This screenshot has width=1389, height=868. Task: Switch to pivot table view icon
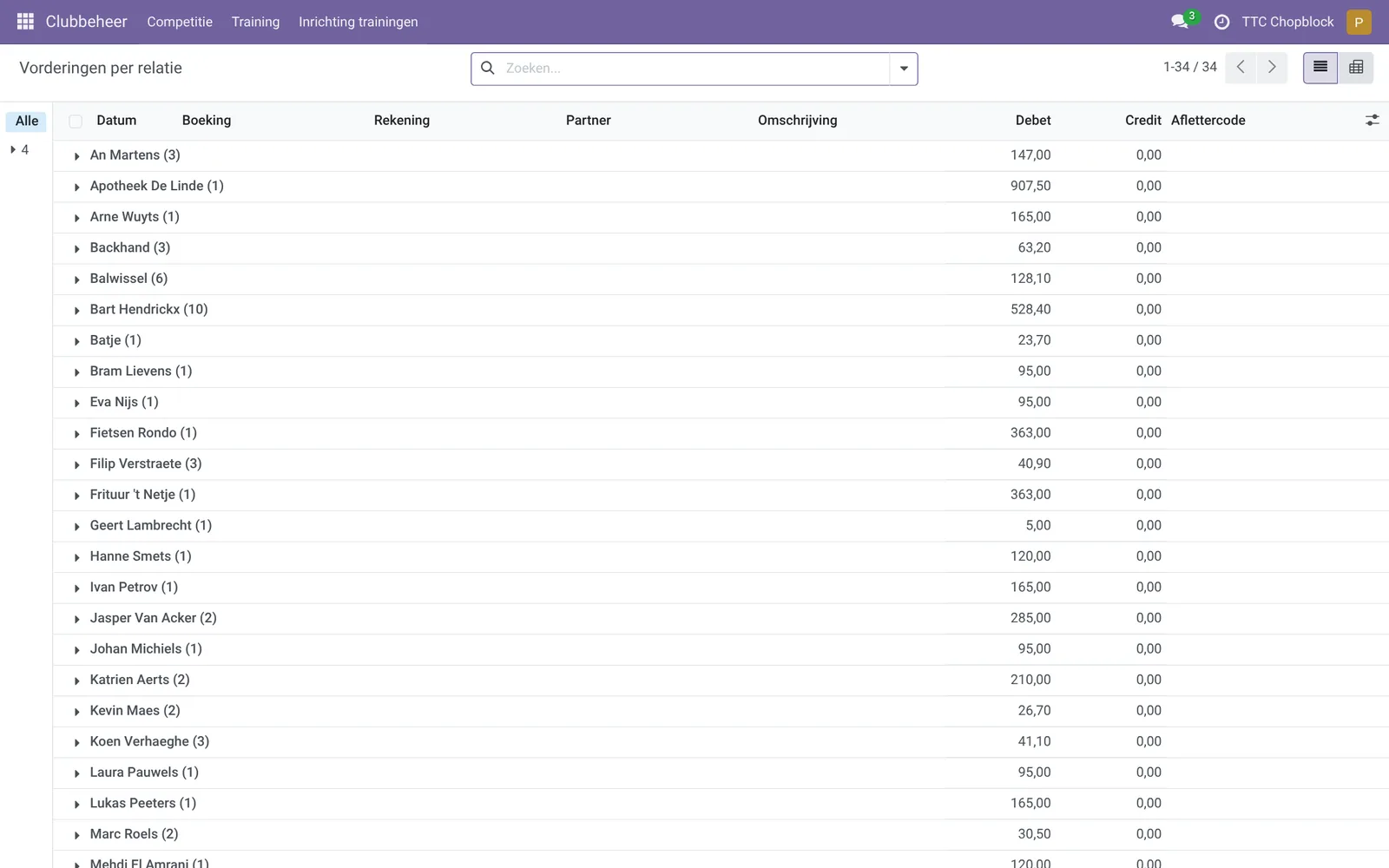point(1356,68)
